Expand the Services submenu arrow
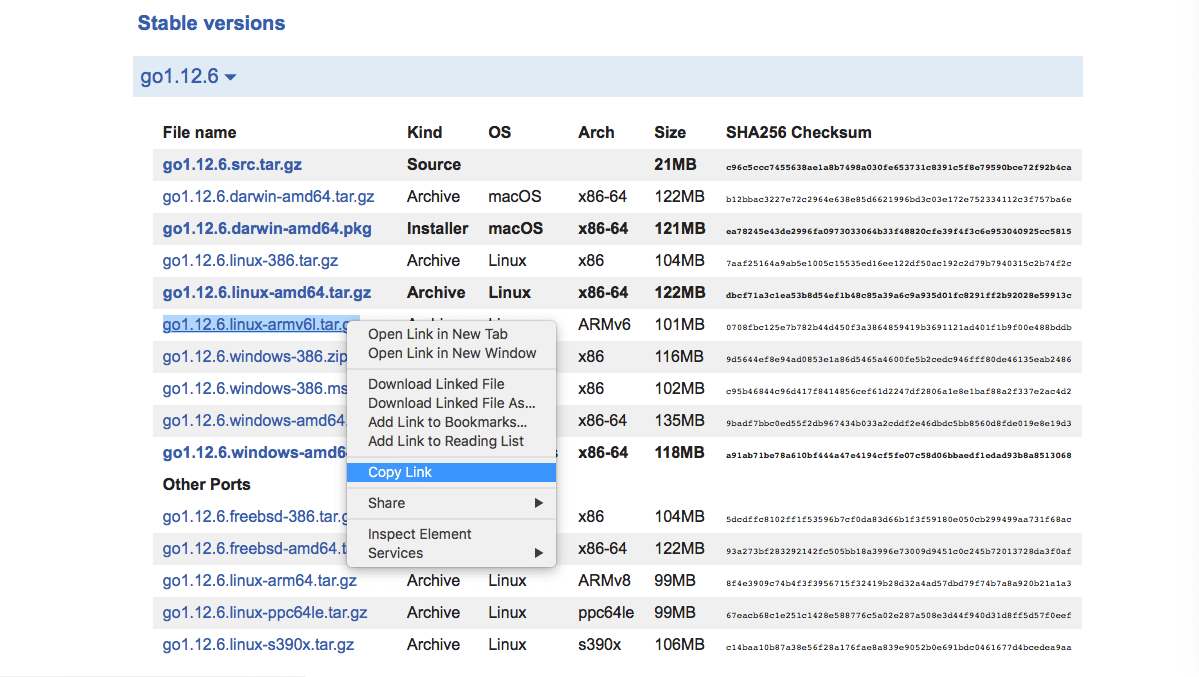Viewport: 1199px width, 677px height. pyautogui.click(x=538, y=552)
